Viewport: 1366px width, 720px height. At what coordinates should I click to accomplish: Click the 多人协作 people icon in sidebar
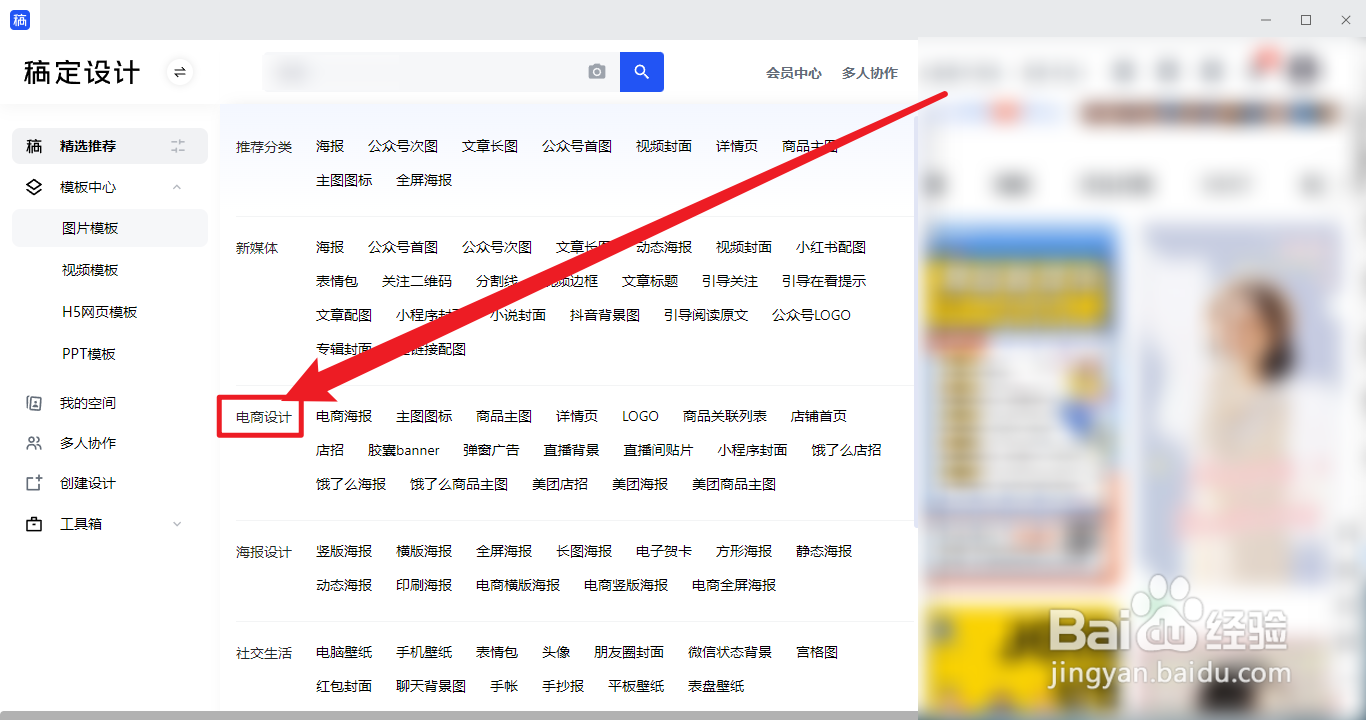pos(33,443)
